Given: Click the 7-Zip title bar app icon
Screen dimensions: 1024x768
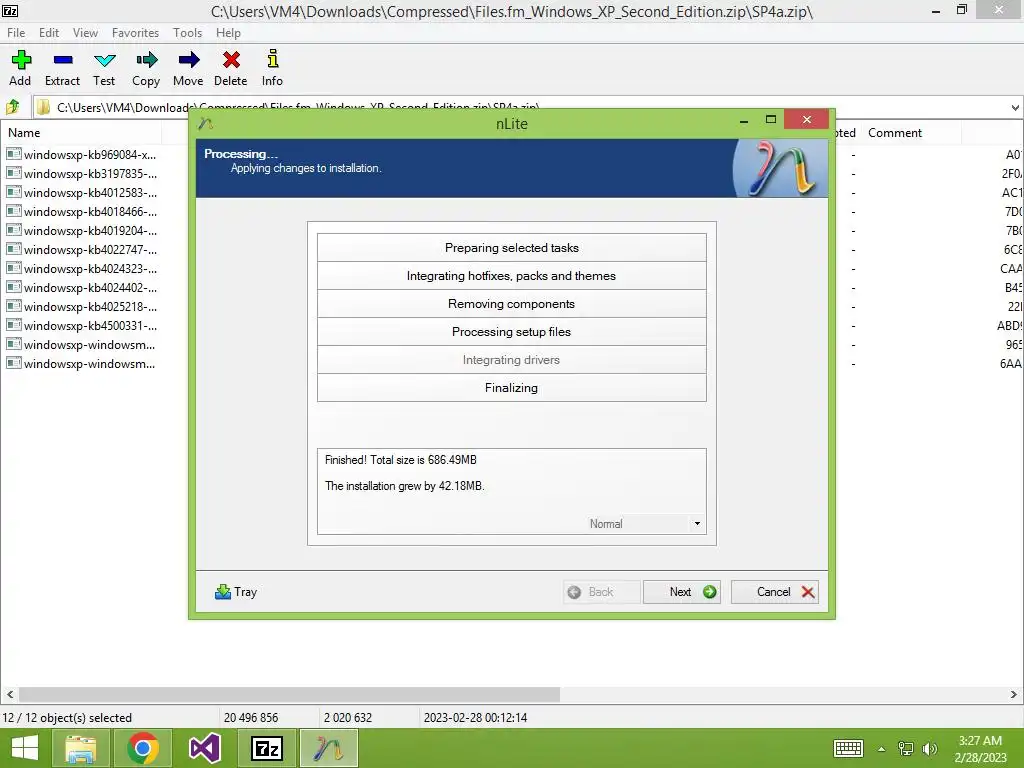Looking at the screenshot, I should (10, 10).
